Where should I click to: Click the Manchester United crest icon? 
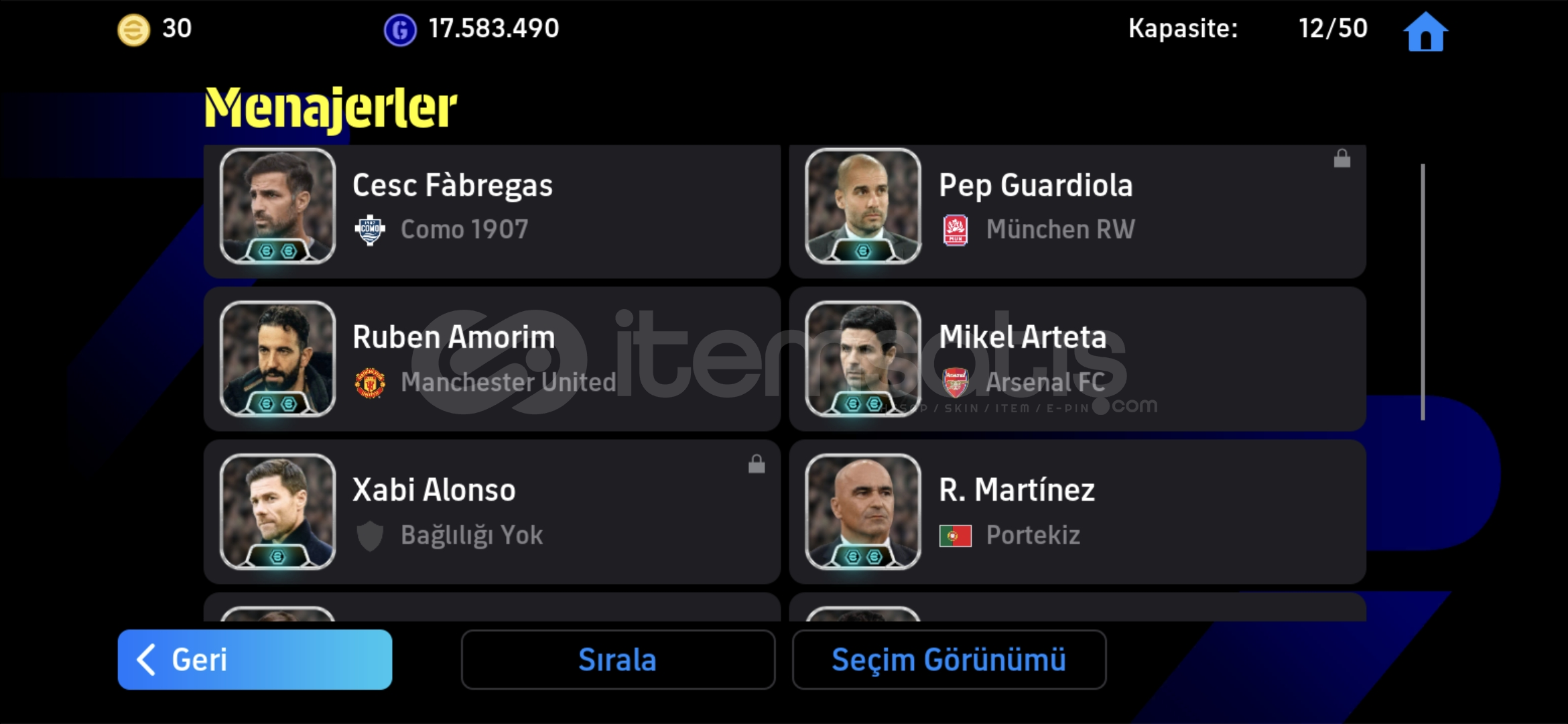coord(370,383)
